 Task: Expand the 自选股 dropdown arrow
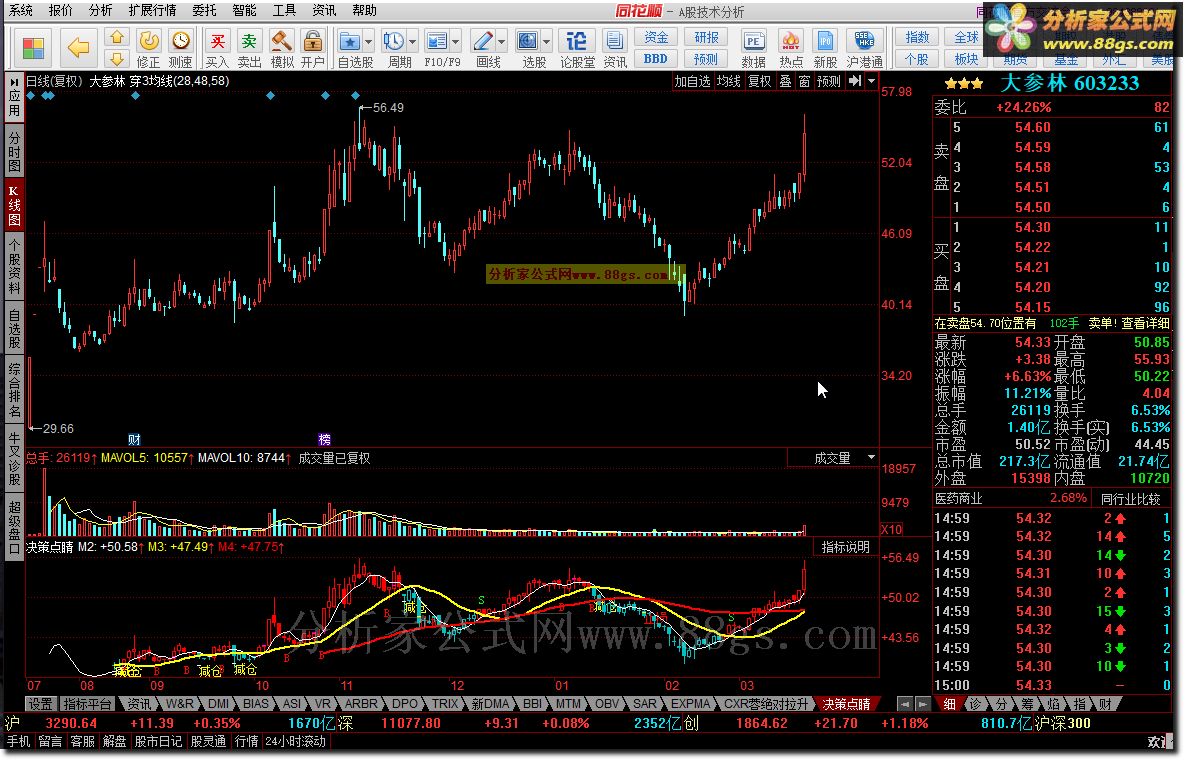(x=369, y=42)
